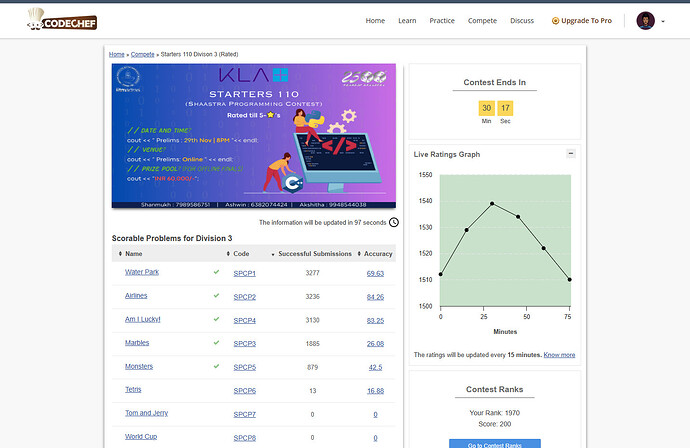Viewport: 690px width, 448px height.
Task: Open the Learn menu
Action: [x=407, y=21]
